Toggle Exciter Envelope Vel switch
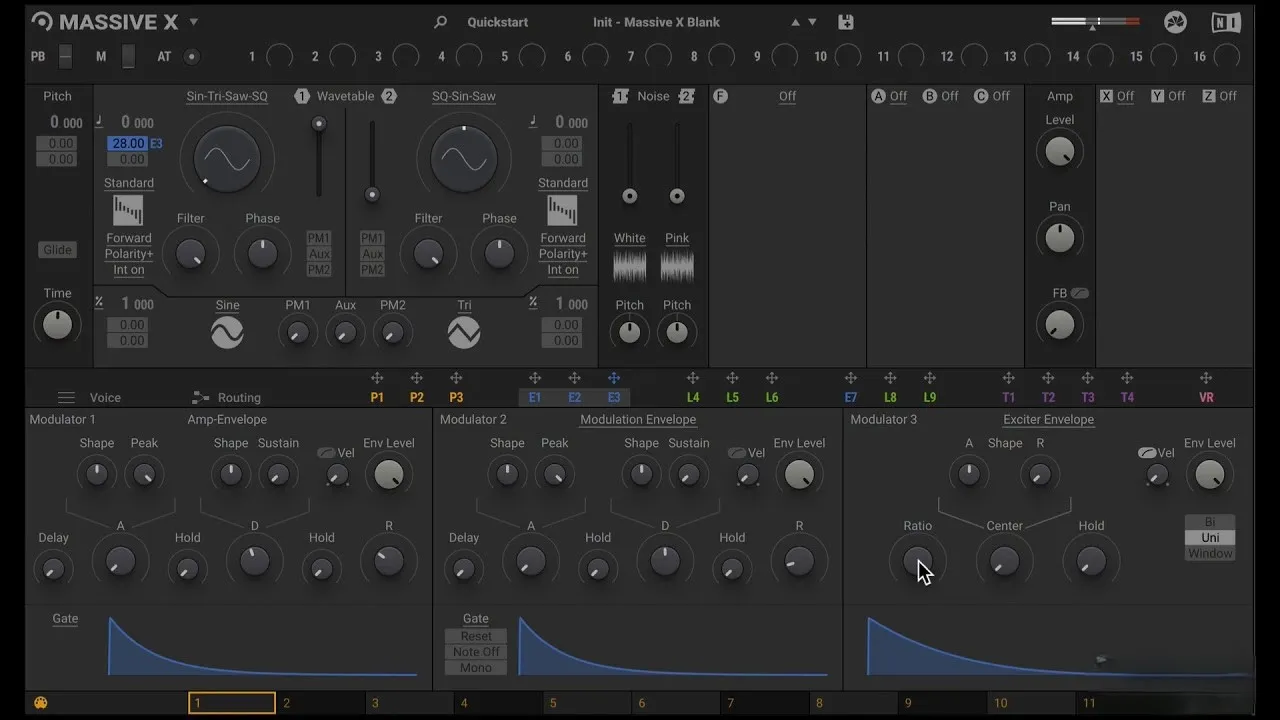The image size is (1280, 720). point(1147,453)
